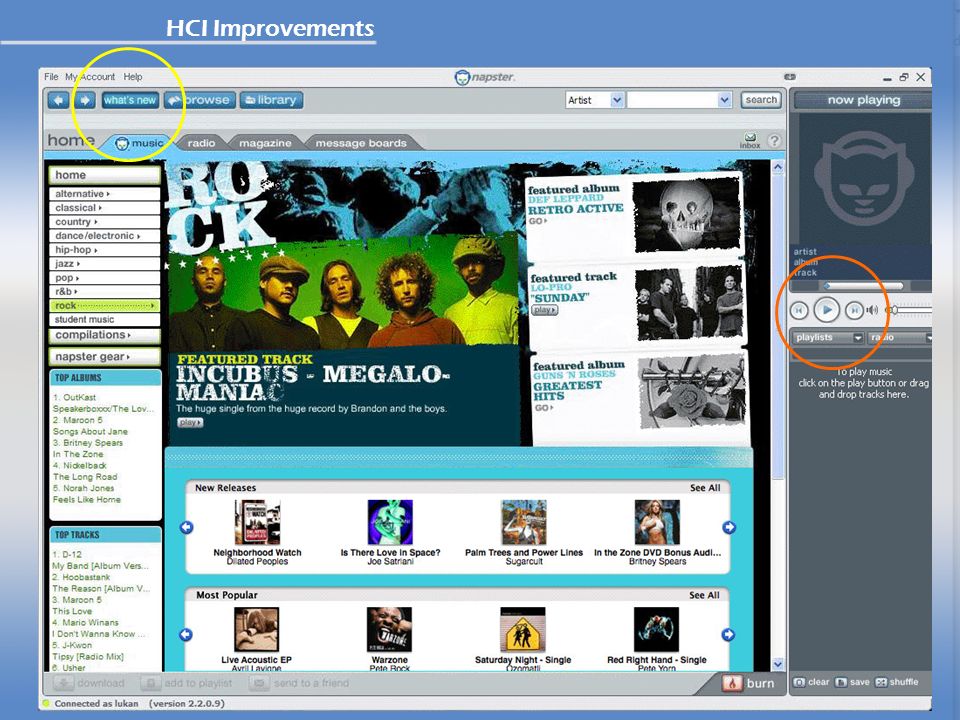960x720 pixels.
Task: Play the current track with play button
Action: click(827, 310)
